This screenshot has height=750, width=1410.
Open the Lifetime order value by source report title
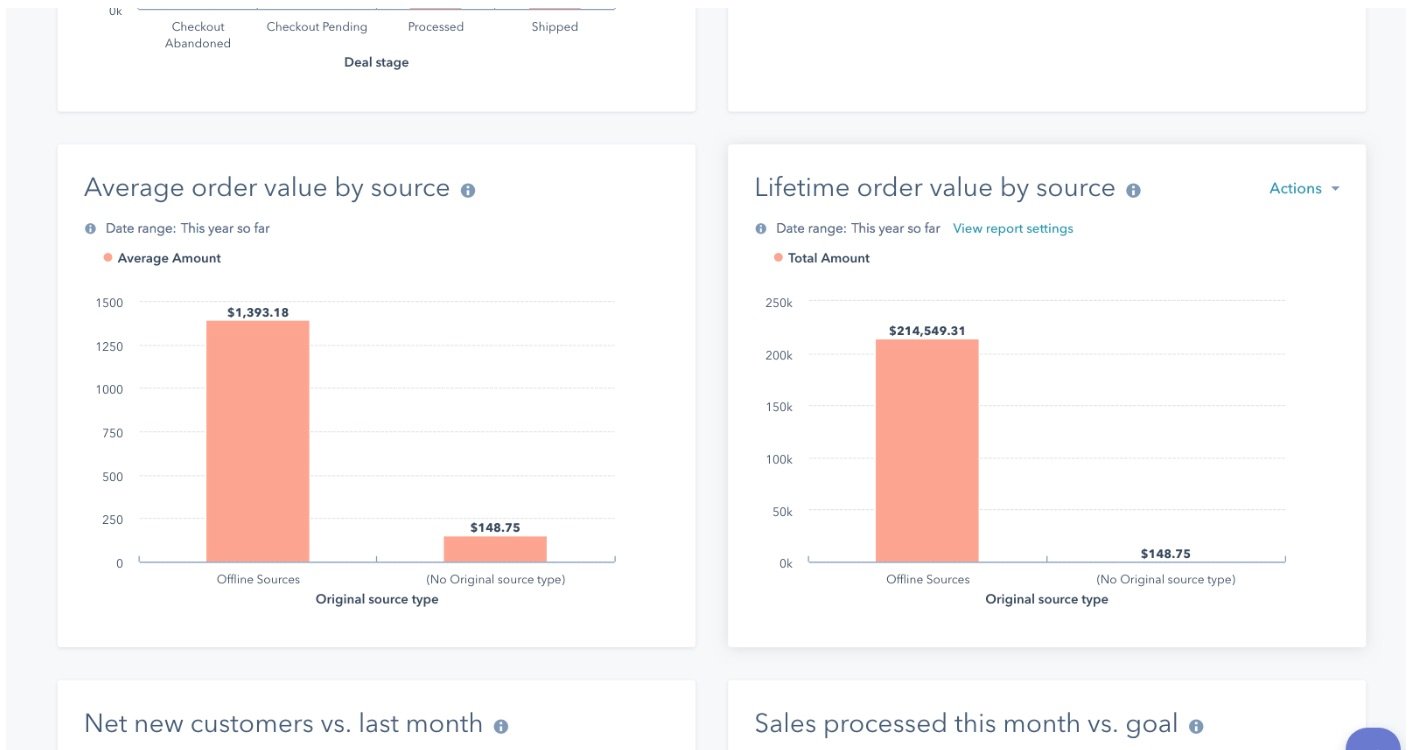coord(934,188)
